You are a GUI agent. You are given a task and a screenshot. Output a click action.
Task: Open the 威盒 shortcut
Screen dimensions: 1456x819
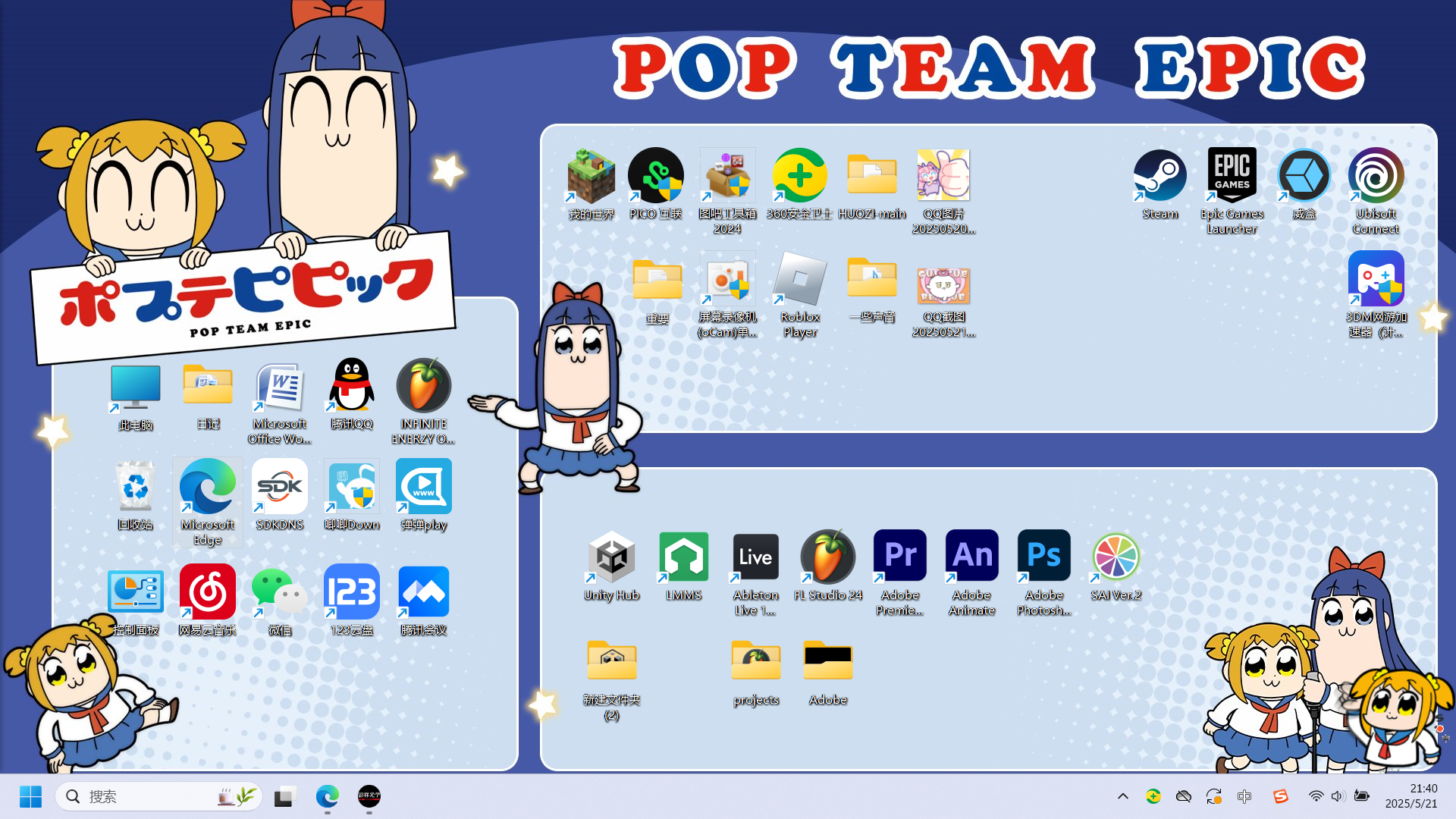[1304, 184]
